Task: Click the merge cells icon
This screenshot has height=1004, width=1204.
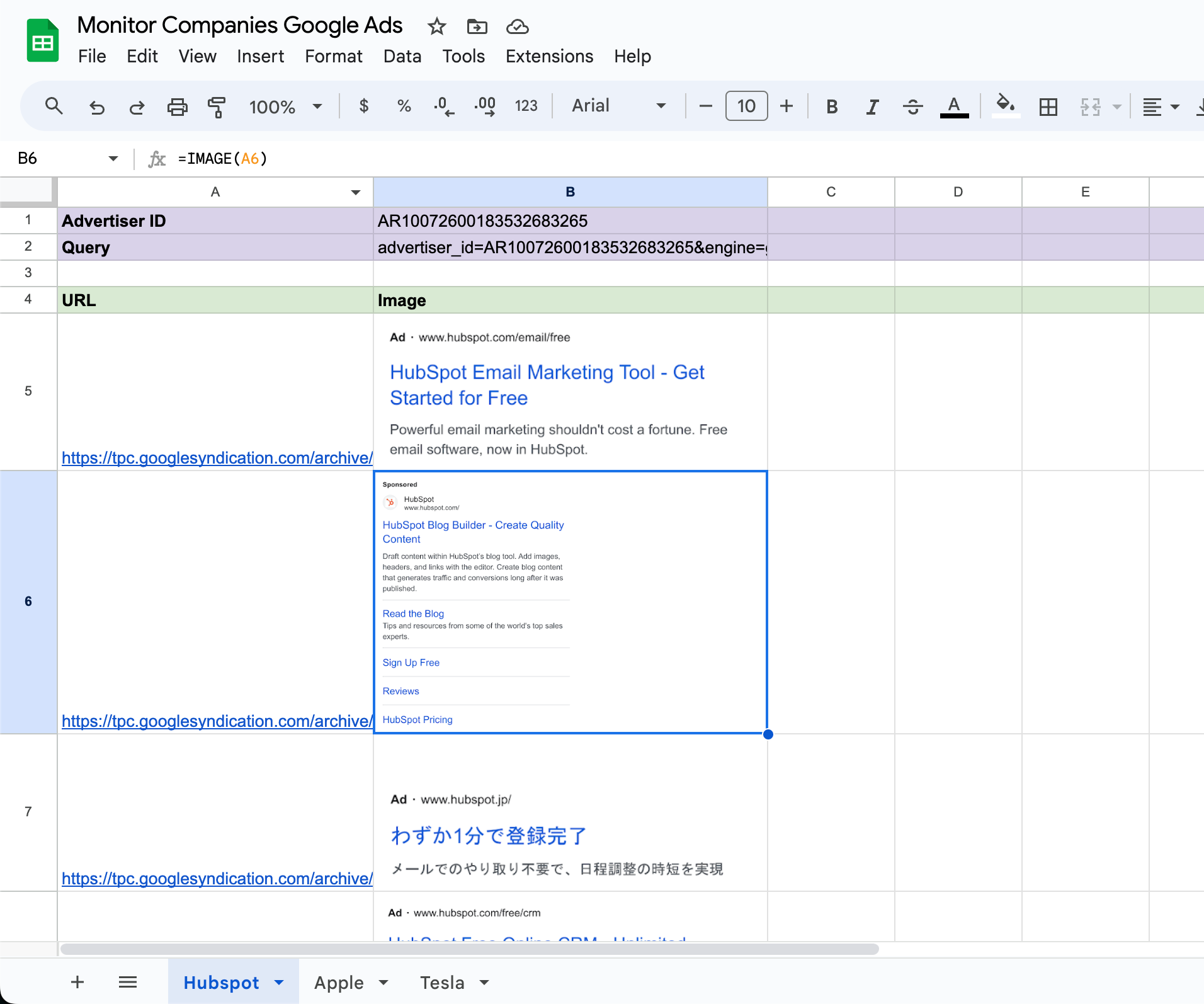Action: point(1090,106)
